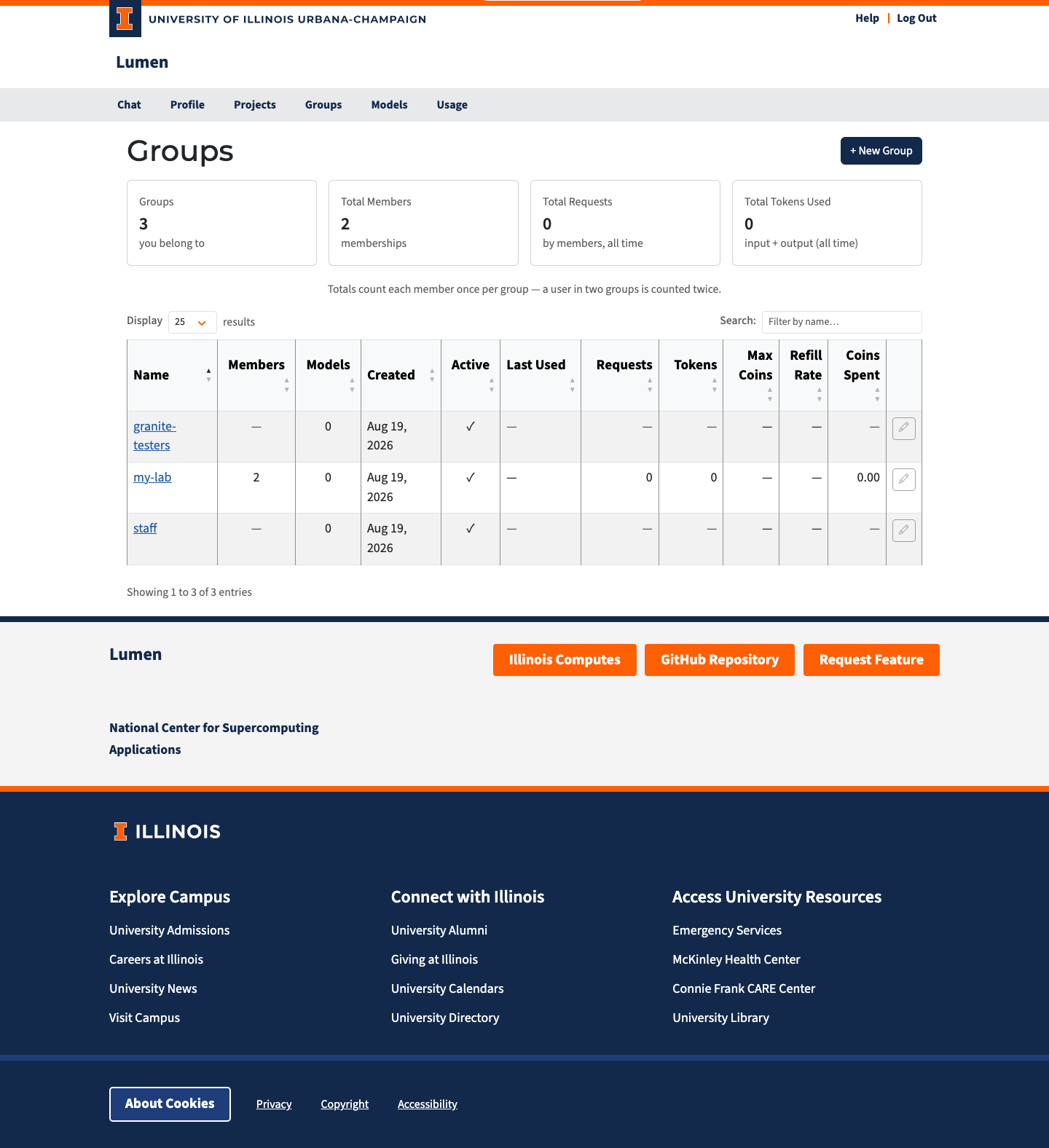Open the granite-testers group link

154,436
